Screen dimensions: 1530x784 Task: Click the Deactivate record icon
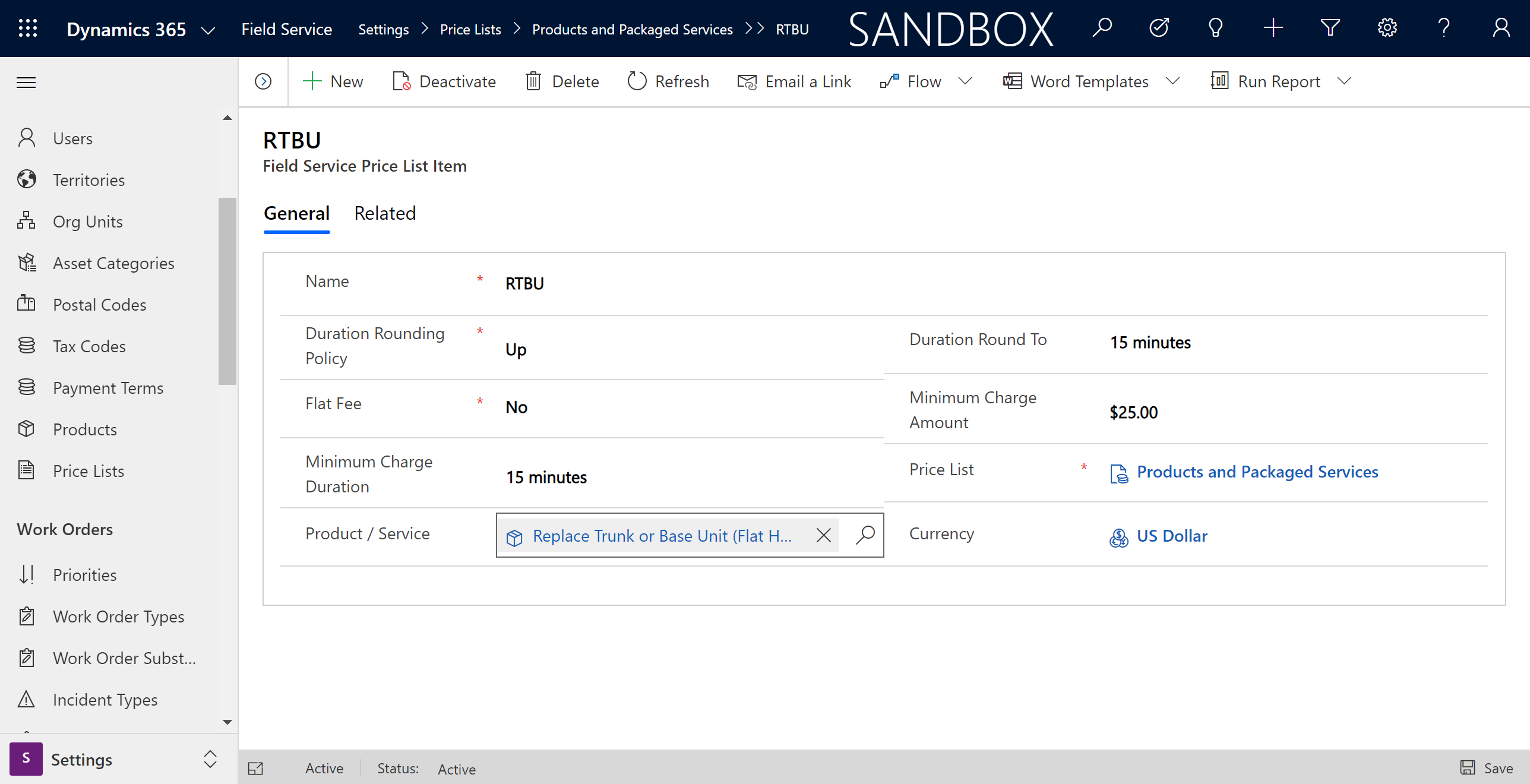point(400,81)
